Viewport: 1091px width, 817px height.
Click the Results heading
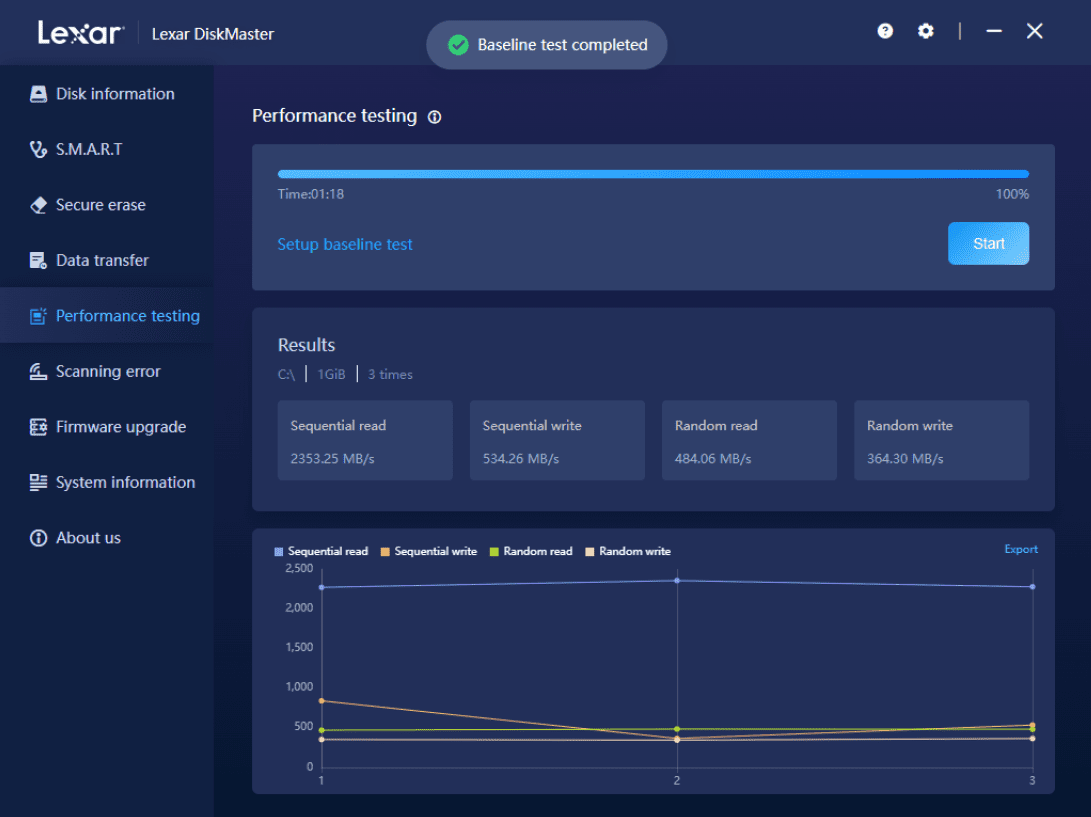(306, 345)
